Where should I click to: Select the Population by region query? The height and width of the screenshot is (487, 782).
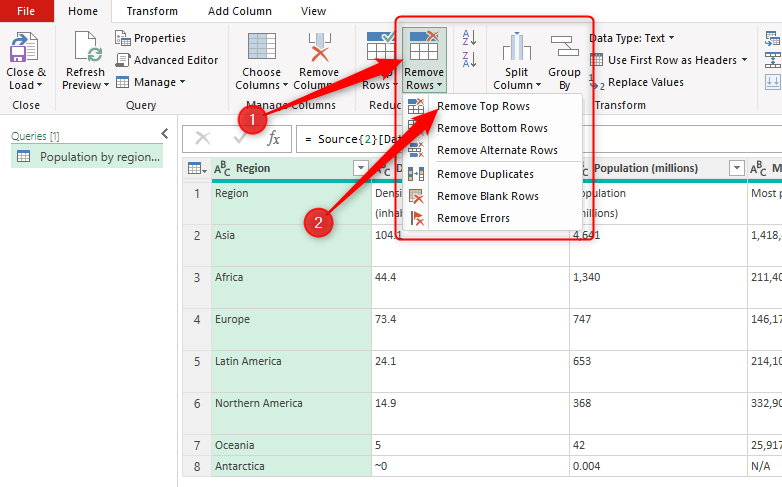[x=87, y=157]
